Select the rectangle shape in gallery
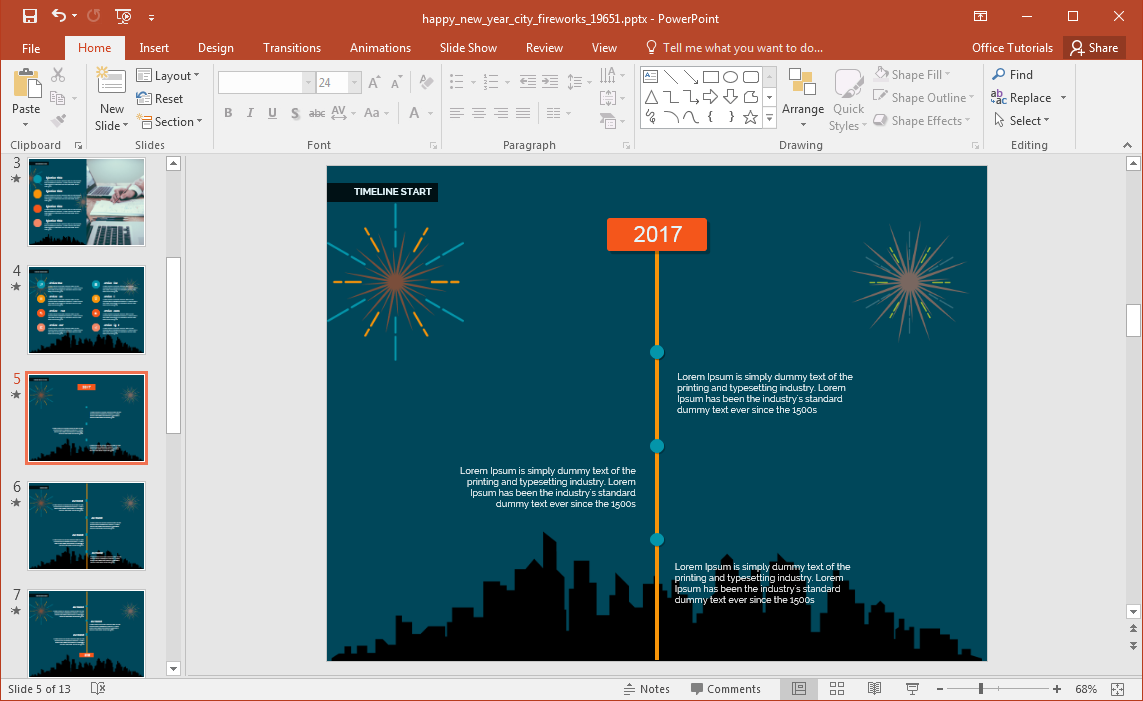 711,77
